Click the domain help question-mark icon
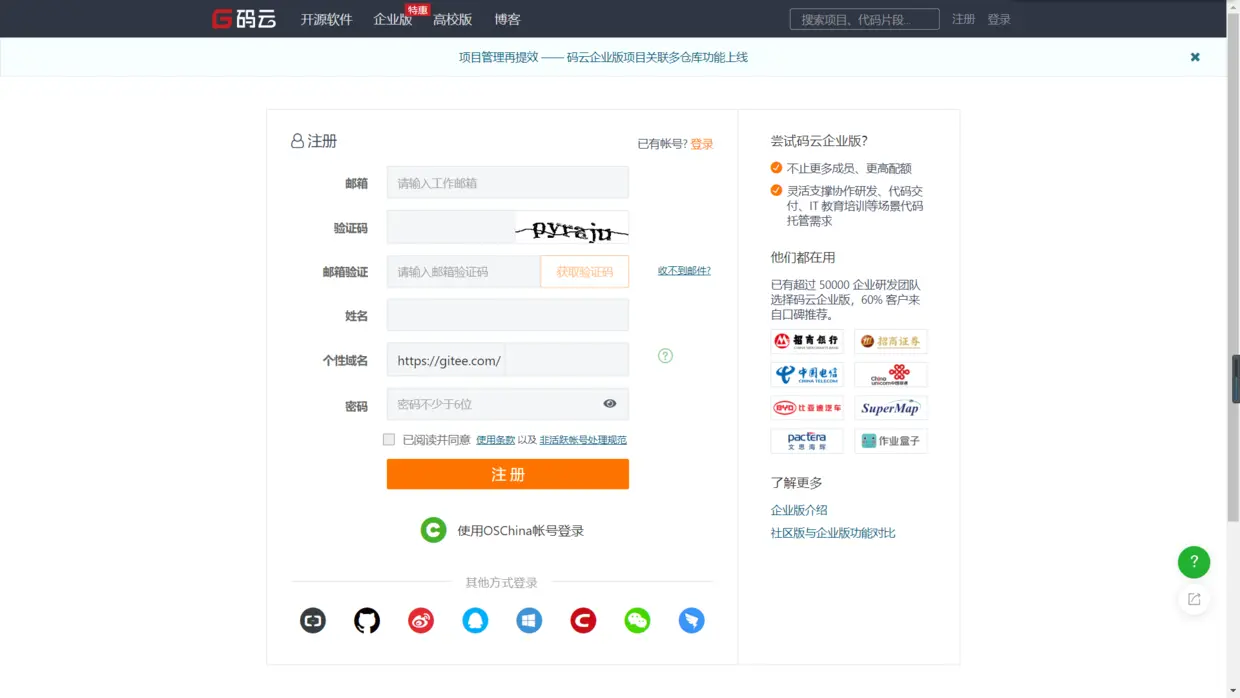The height and width of the screenshot is (698, 1240). 665,356
